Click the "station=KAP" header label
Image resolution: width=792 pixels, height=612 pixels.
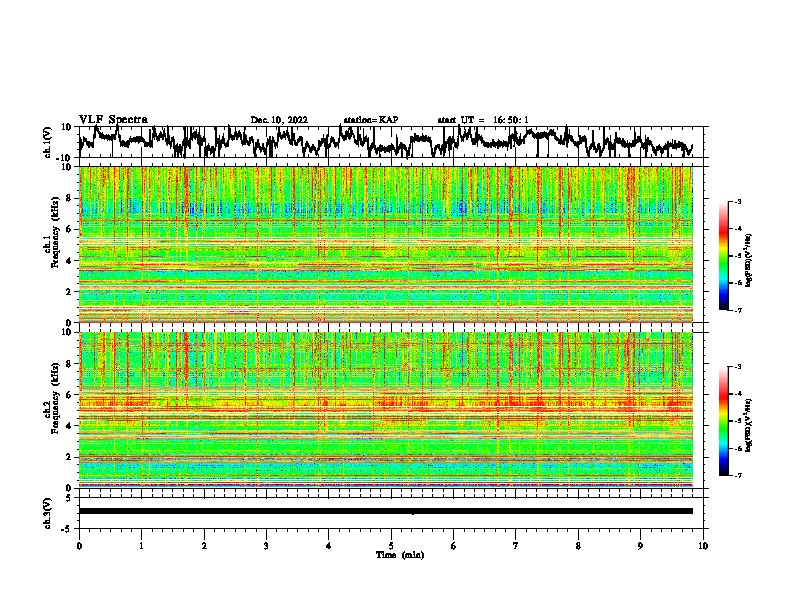click(371, 120)
